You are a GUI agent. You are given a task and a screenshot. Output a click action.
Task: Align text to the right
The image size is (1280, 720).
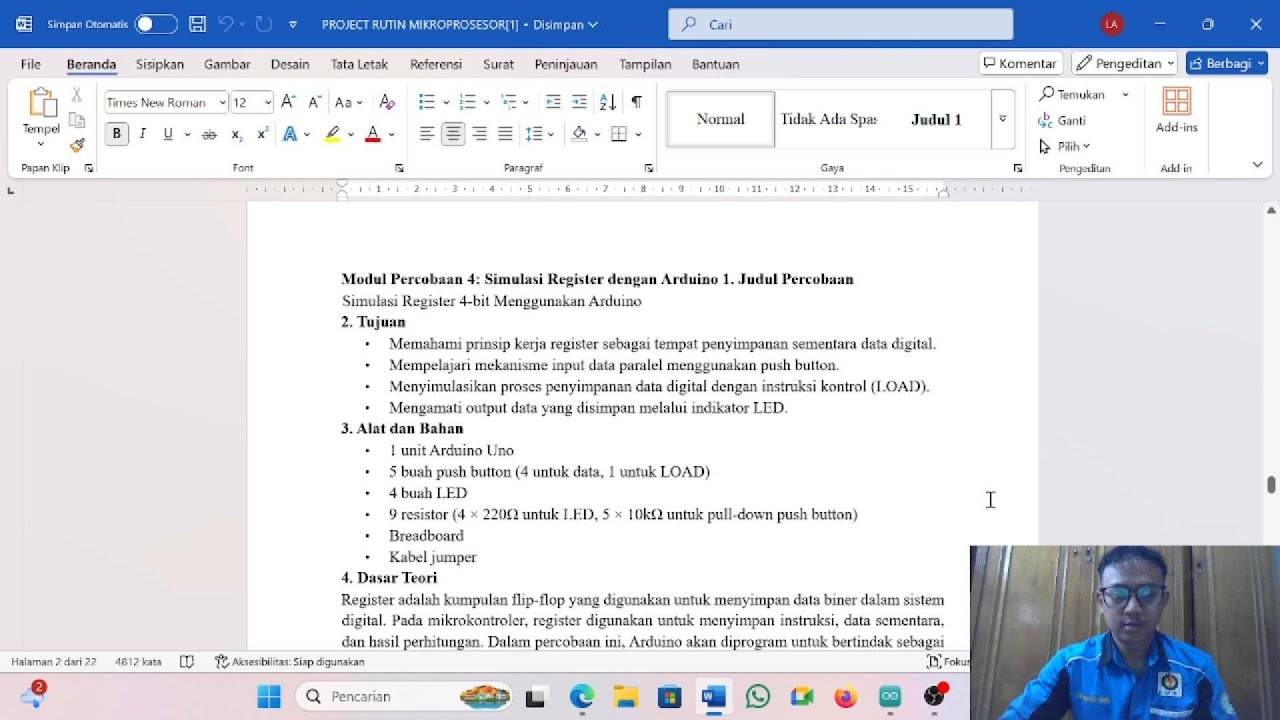(479, 134)
